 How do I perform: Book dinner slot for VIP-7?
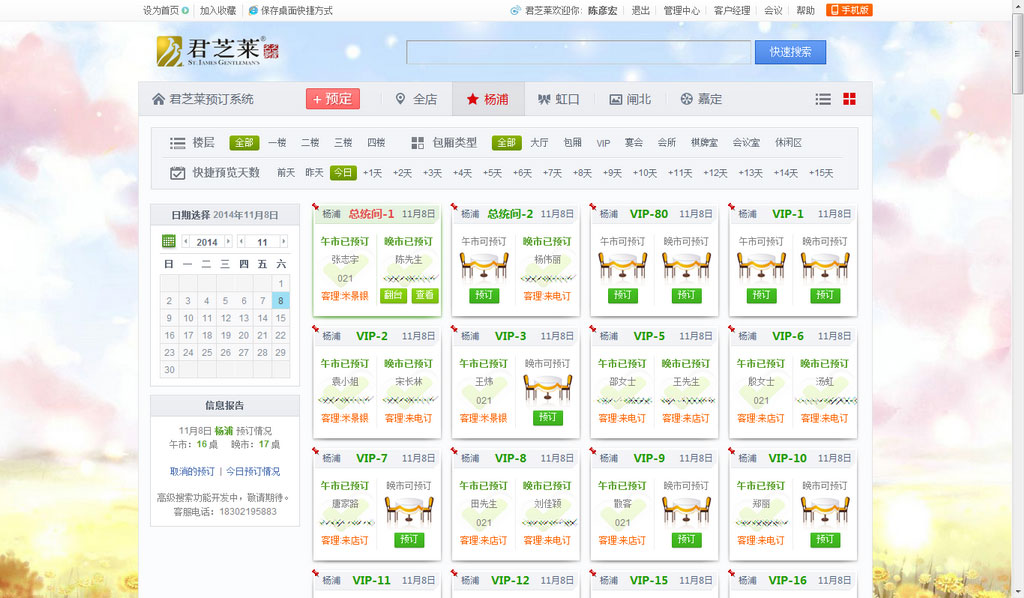pyautogui.click(x=409, y=539)
